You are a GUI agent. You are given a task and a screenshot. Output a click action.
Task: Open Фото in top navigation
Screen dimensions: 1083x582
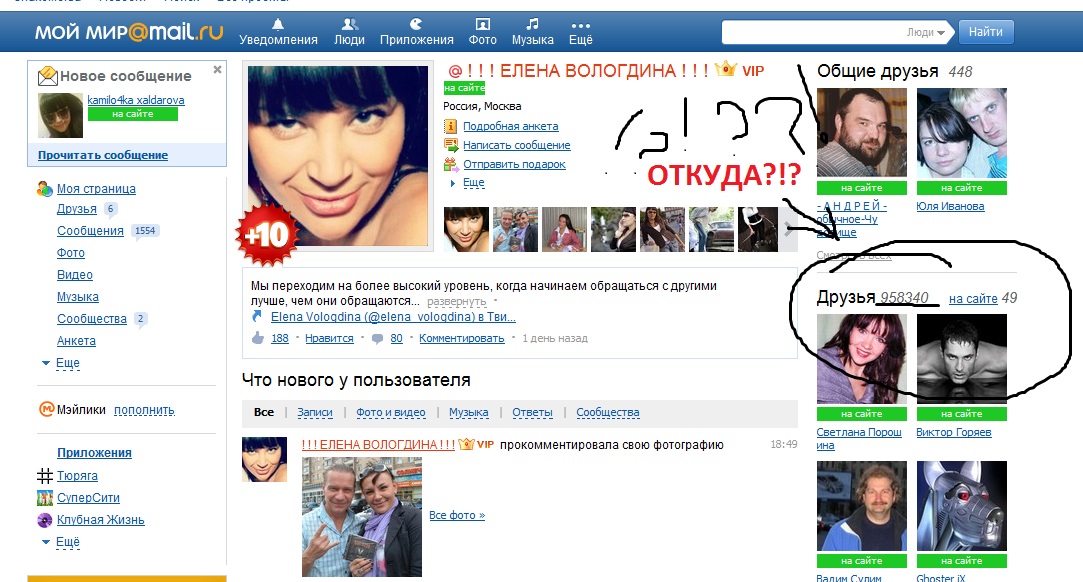click(483, 32)
